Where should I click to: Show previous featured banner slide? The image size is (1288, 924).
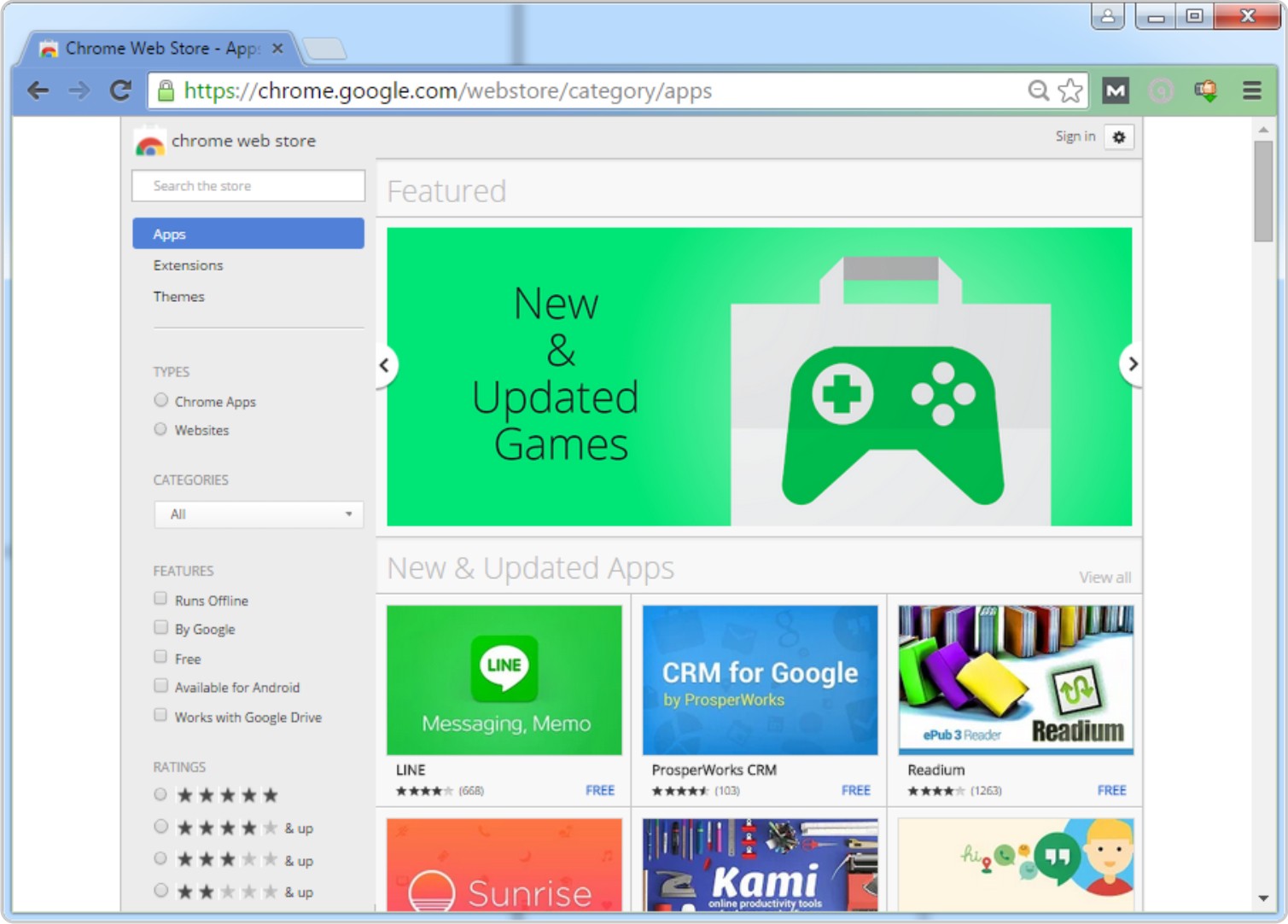click(385, 365)
